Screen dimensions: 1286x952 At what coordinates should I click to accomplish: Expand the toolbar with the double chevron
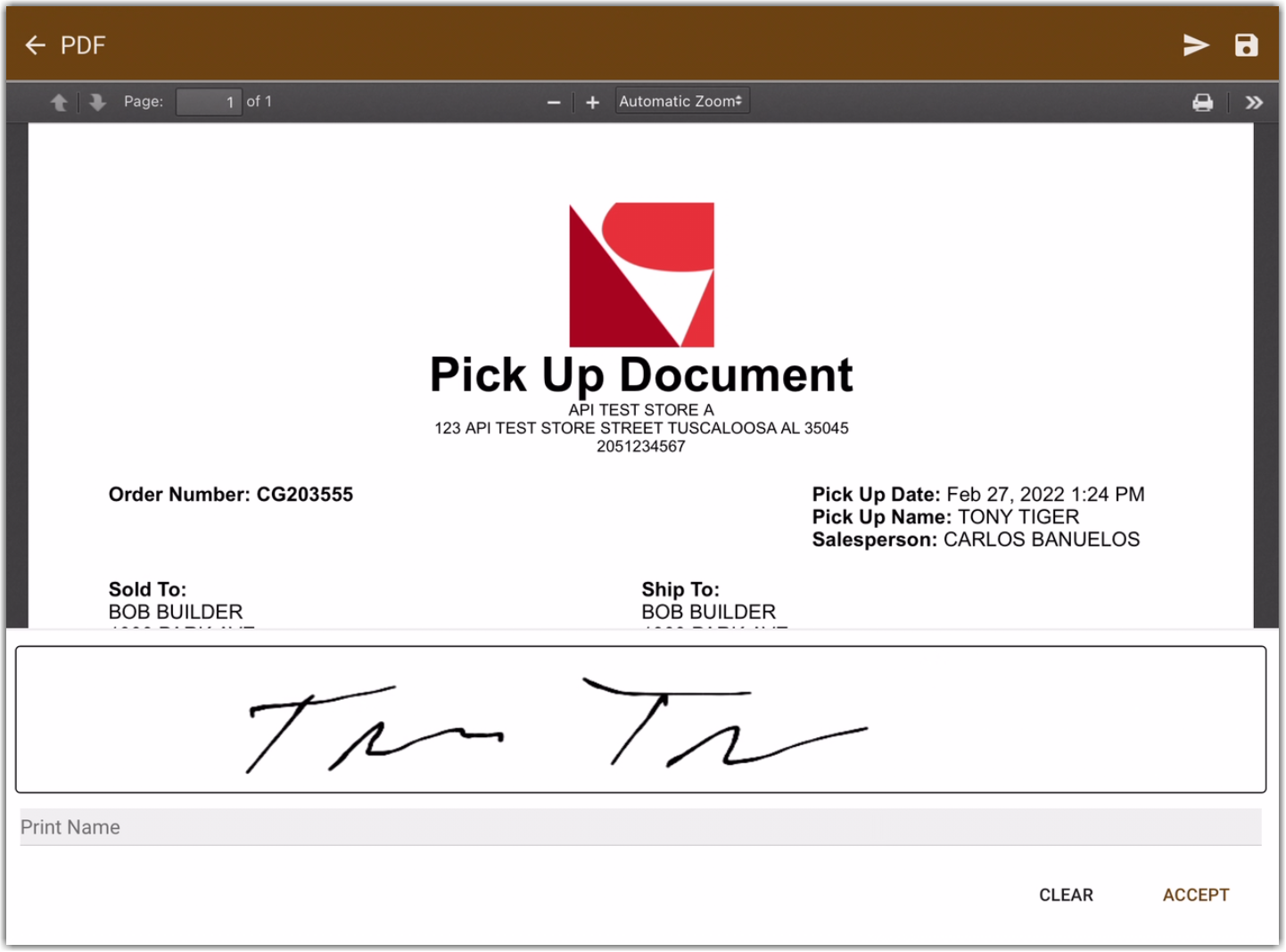pyautogui.click(x=1254, y=102)
